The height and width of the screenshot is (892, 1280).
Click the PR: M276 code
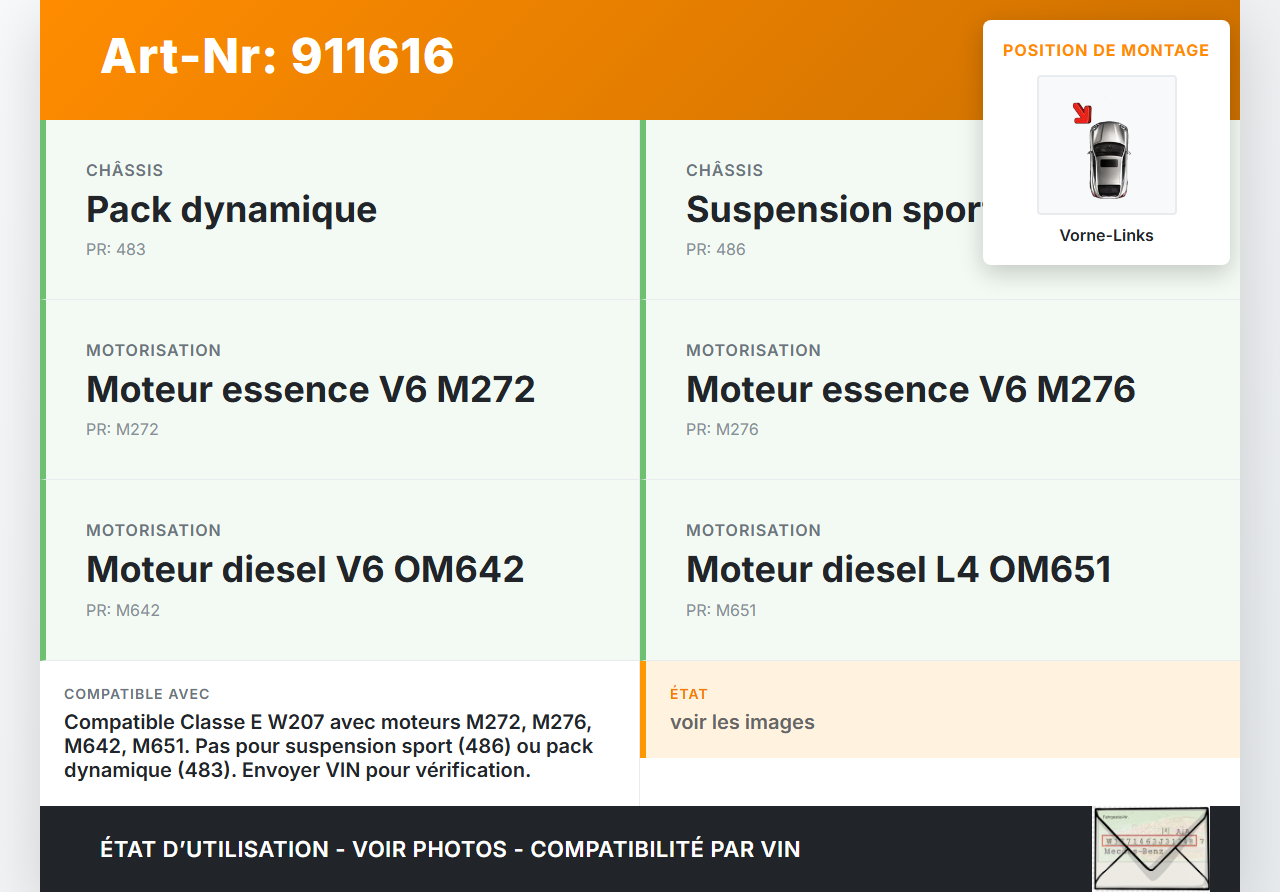pyautogui.click(x=722, y=429)
